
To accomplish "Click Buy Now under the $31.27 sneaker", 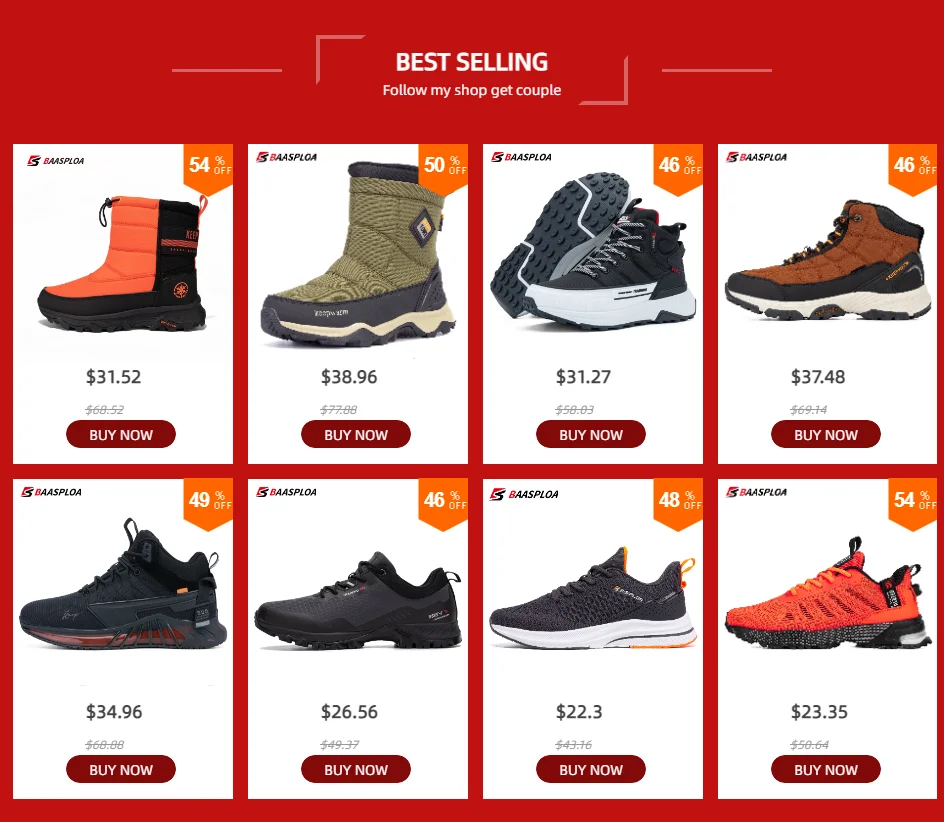I will tap(591, 434).
